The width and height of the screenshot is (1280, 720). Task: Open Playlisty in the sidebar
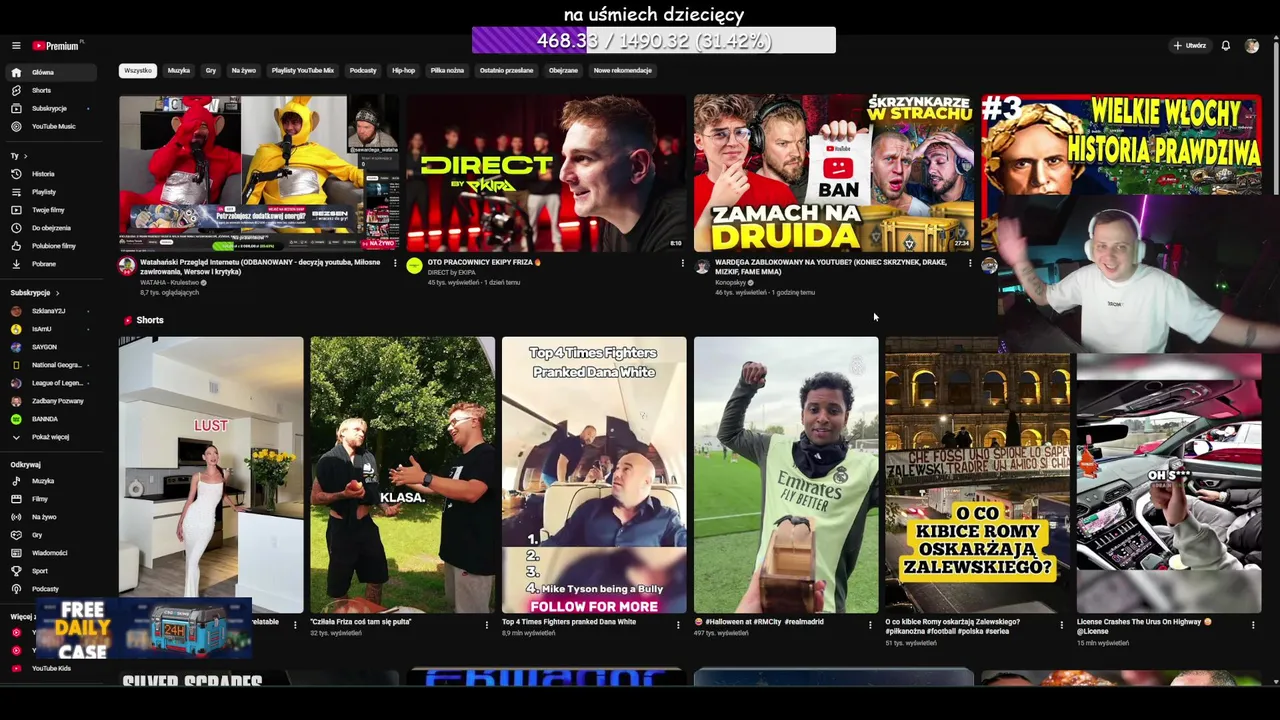coord(50,192)
